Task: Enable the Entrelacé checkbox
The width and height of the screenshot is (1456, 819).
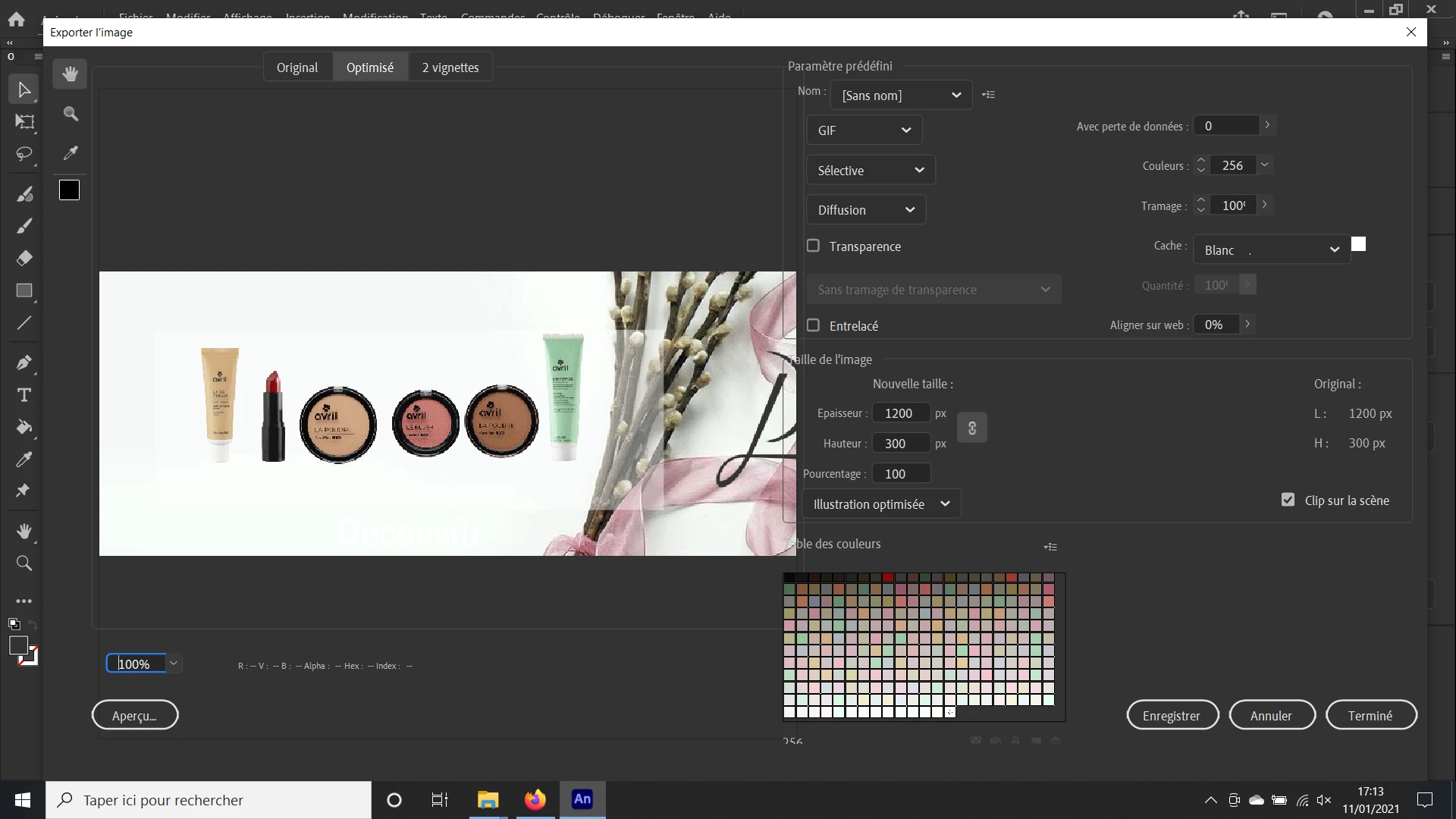Action: 814,325
